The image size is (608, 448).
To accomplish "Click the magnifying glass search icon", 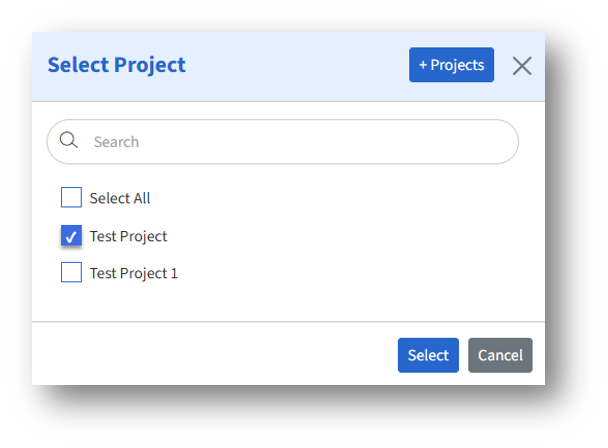I will click(69, 141).
